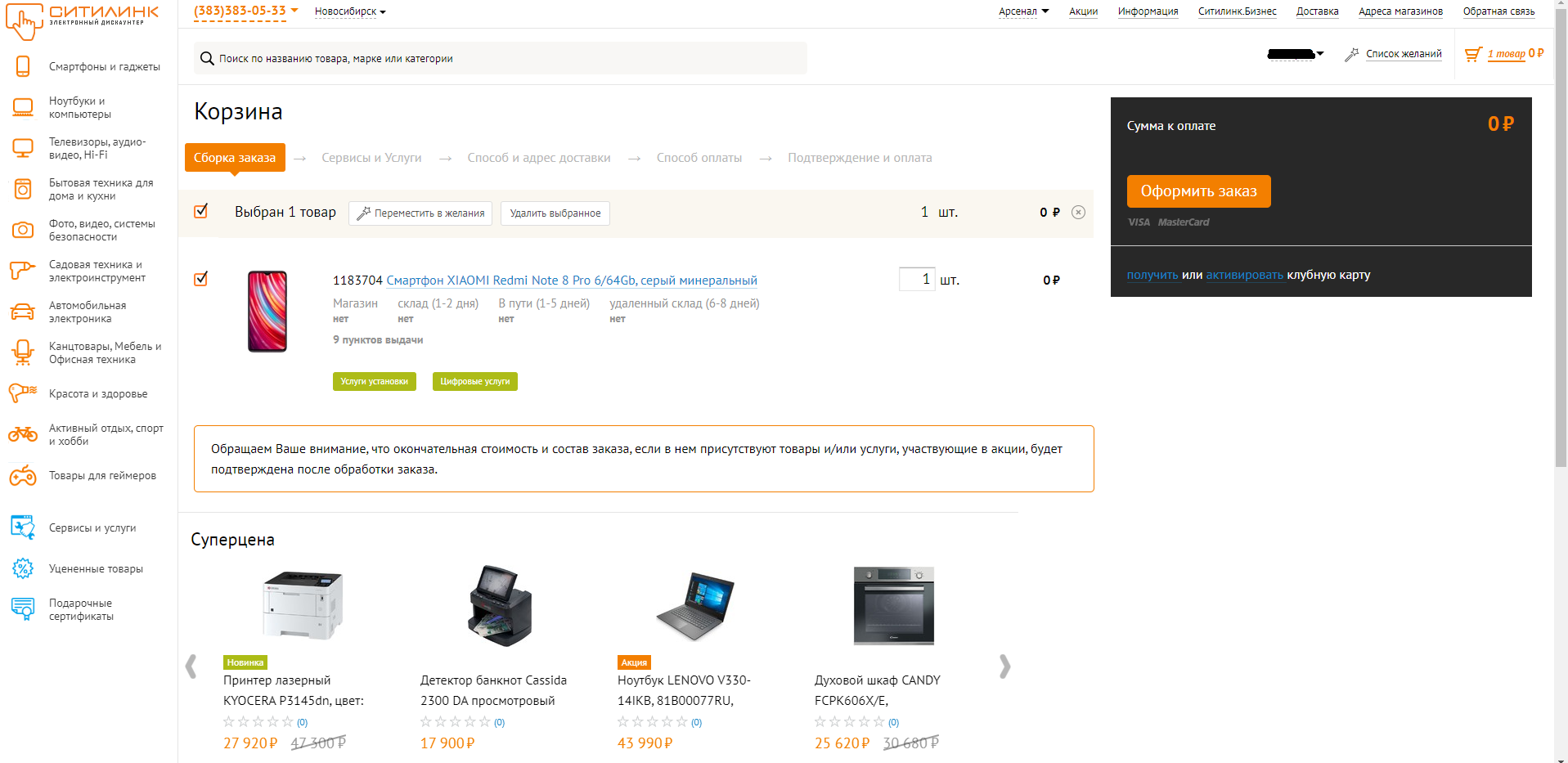Viewport: 1568px width, 763px height.
Task: Open discounted goods percent icon
Action: point(23,568)
